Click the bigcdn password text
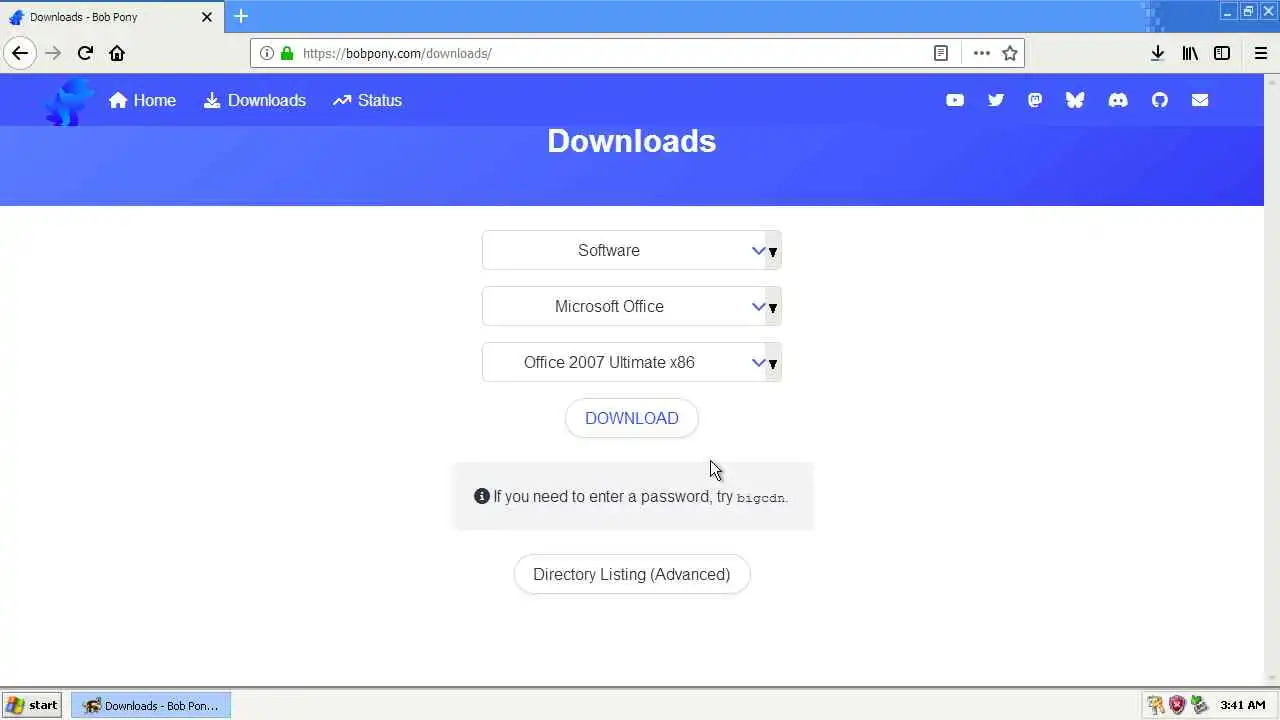This screenshot has width=1280, height=720. click(x=761, y=498)
